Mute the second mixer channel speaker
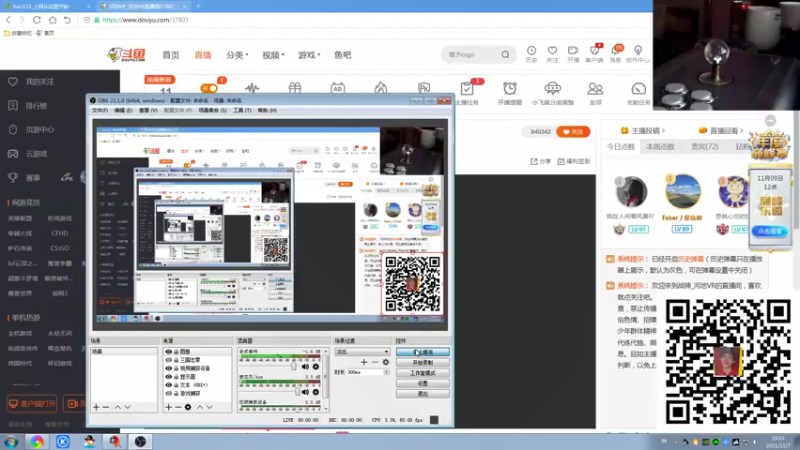800x450 pixels. pyautogui.click(x=305, y=392)
